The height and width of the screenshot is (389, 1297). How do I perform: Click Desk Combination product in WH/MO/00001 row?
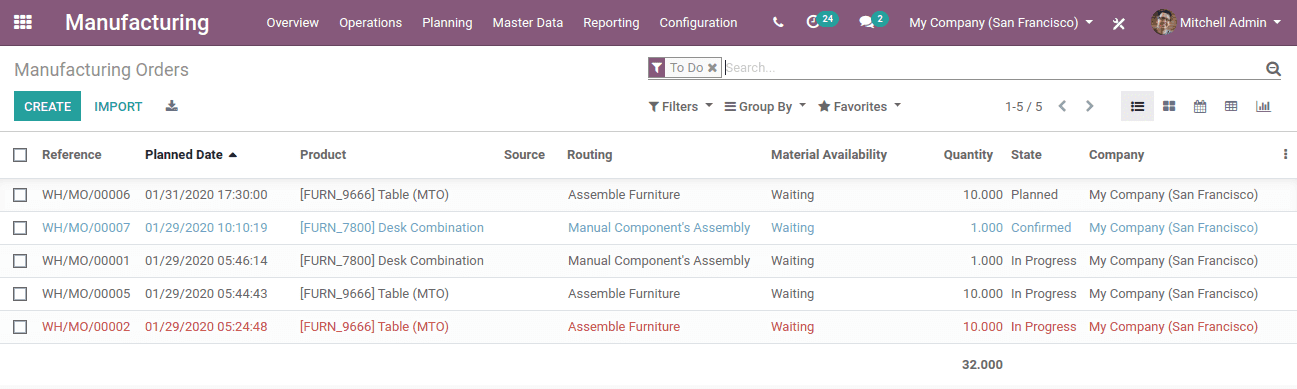coord(392,261)
